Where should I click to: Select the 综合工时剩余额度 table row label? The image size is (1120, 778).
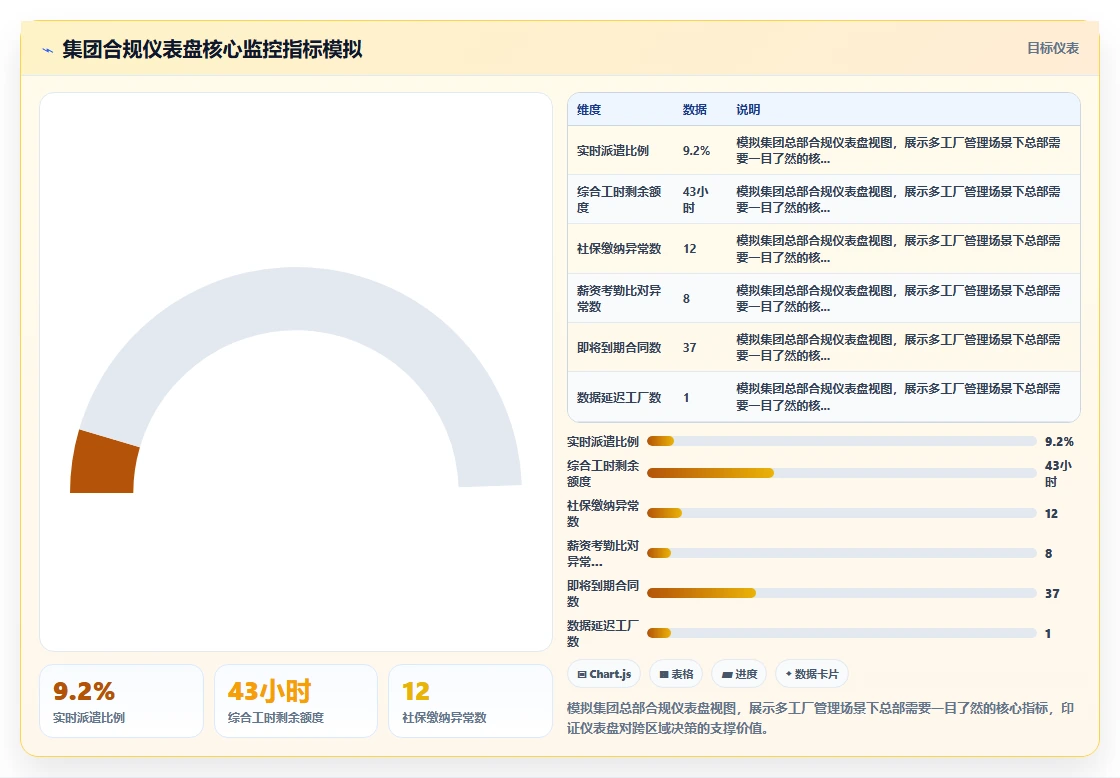[619, 199]
